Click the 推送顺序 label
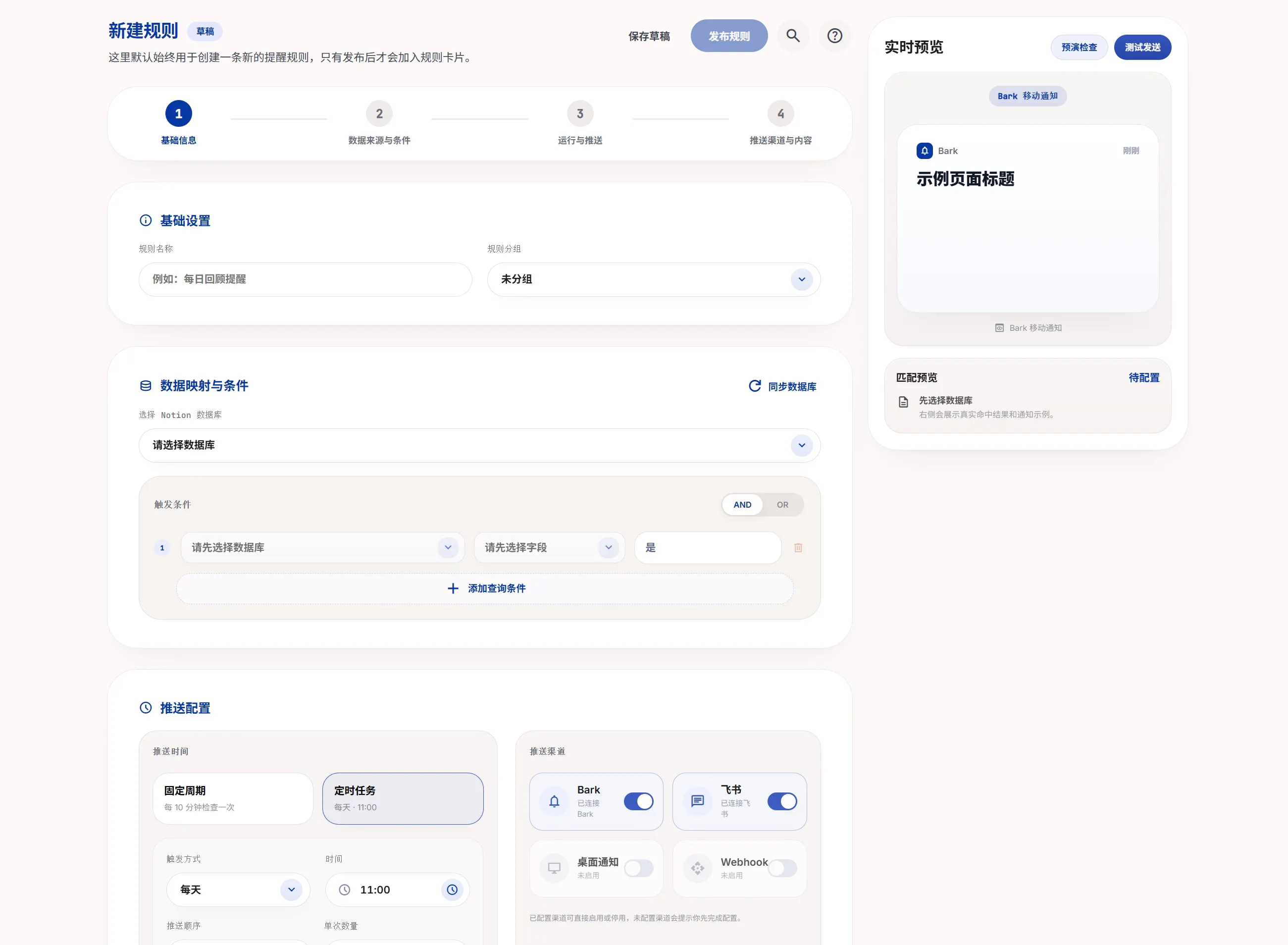 (184, 926)
